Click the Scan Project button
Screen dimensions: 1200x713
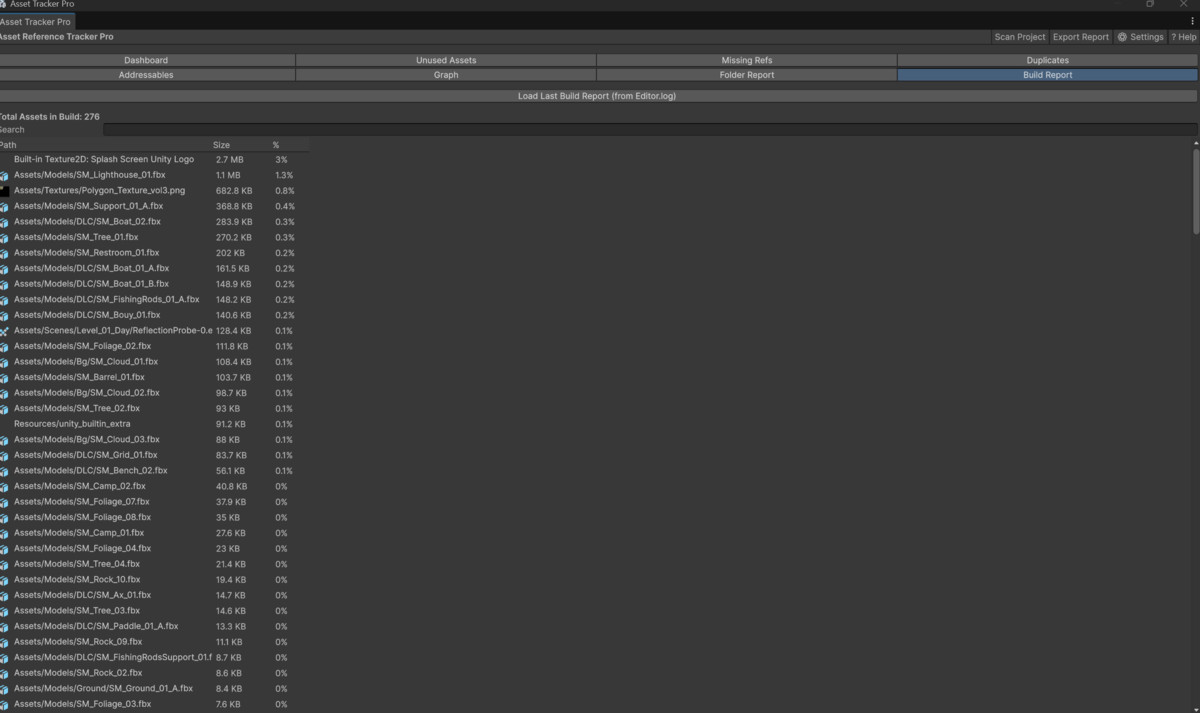(x=1019, y=36)
